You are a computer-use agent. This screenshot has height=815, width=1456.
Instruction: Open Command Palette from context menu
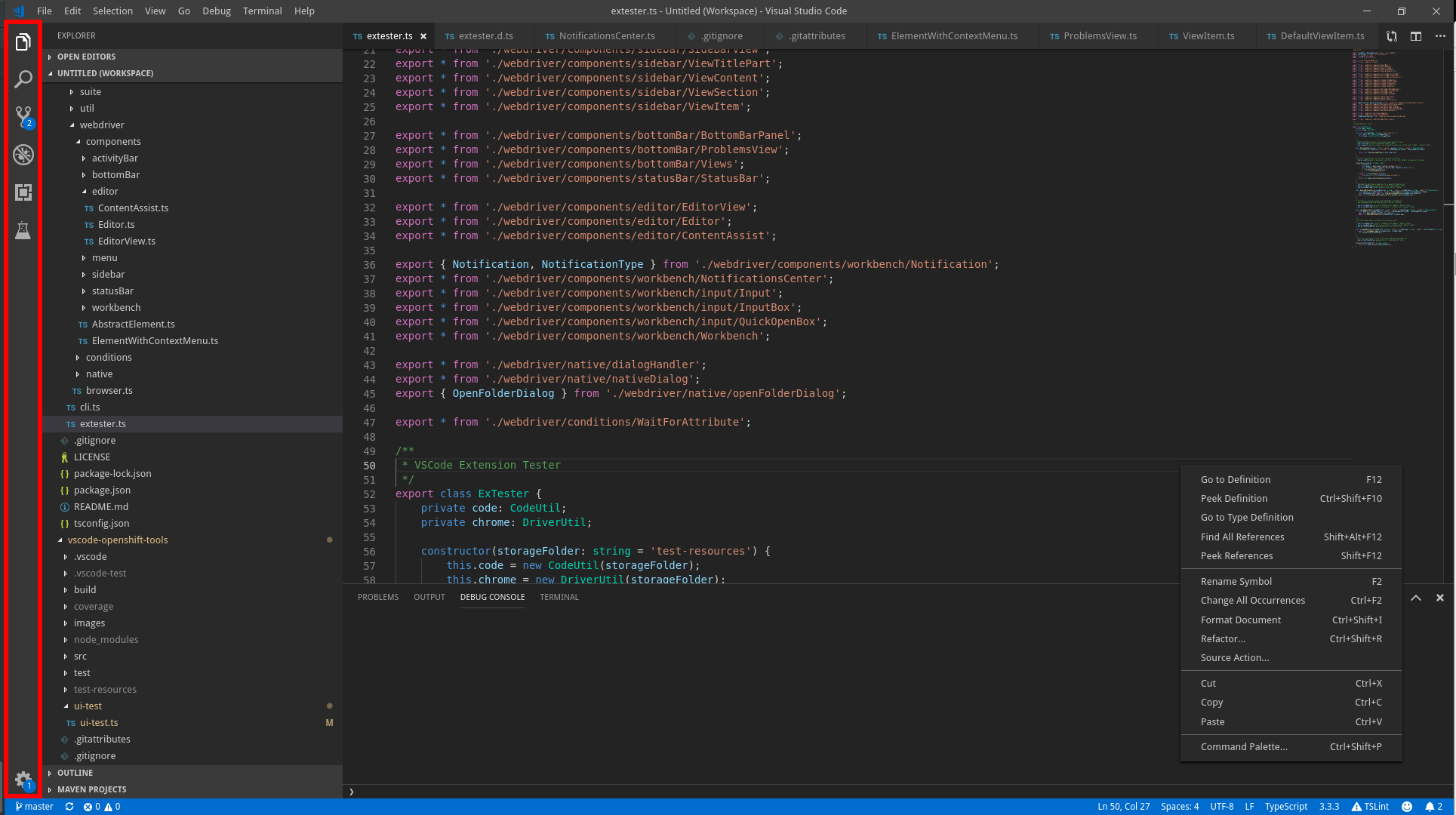pyautogui.click(x=1243, y=746)
